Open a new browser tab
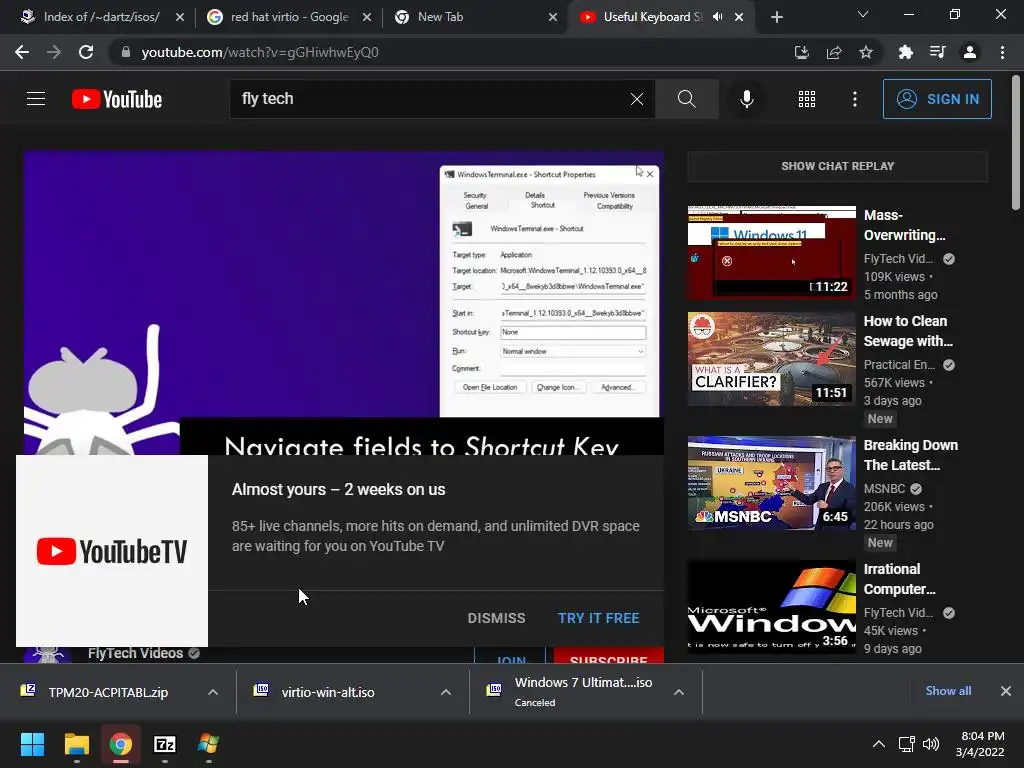The width and height of the screenshot is (1024, 768). click(776, 18)
